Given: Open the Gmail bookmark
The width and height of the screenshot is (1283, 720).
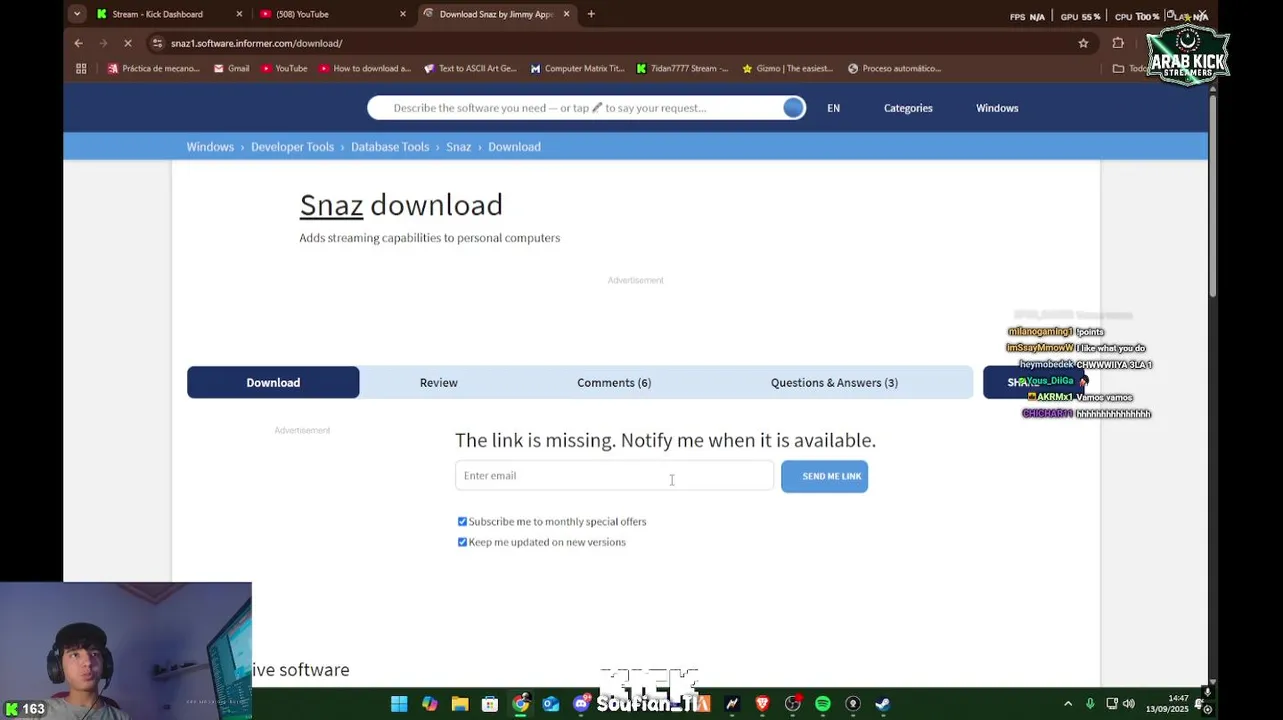Looking at the screenshot, I should point(231,68).
